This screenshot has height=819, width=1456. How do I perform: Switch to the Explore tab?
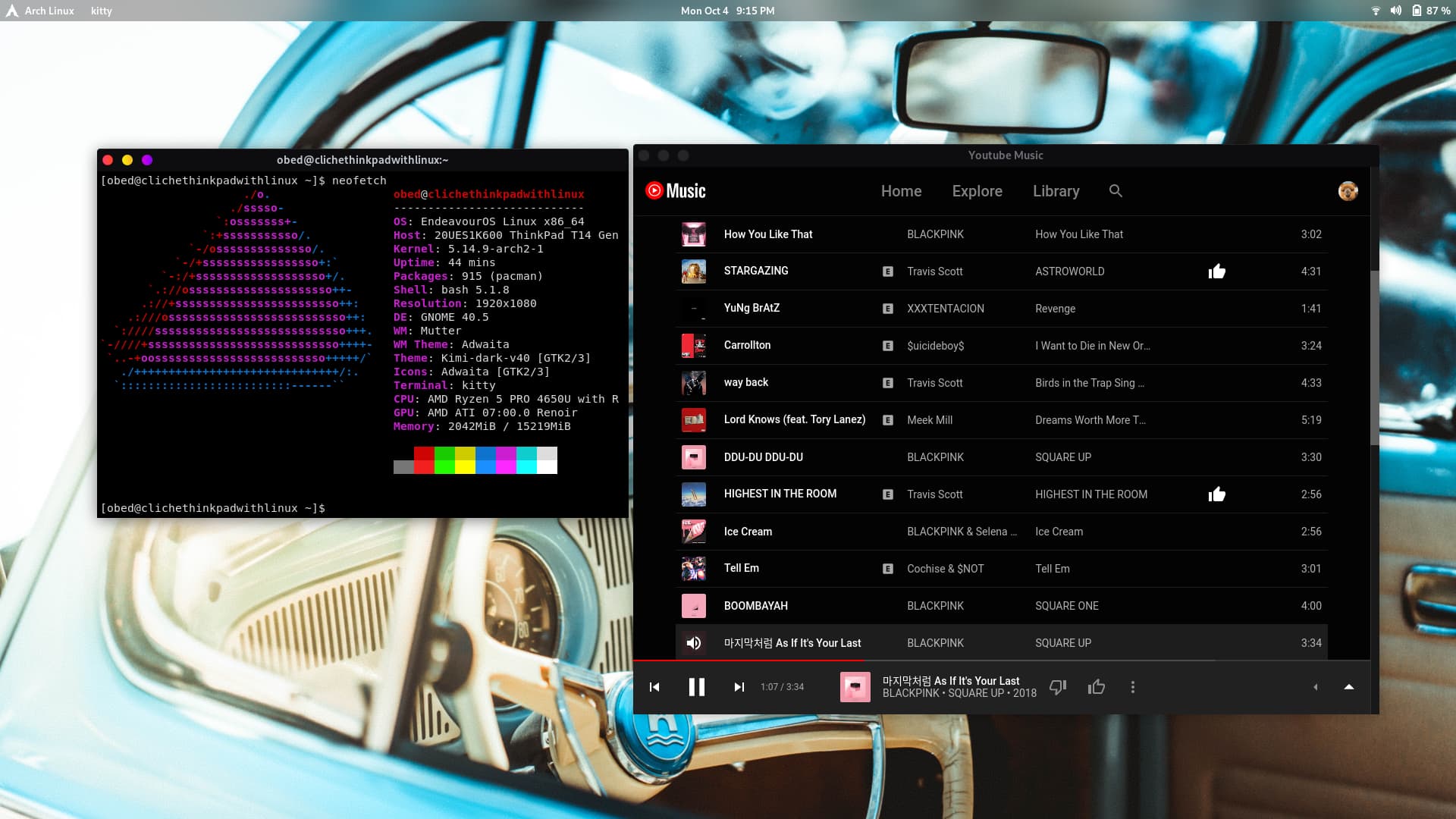[x=977, y=191]
